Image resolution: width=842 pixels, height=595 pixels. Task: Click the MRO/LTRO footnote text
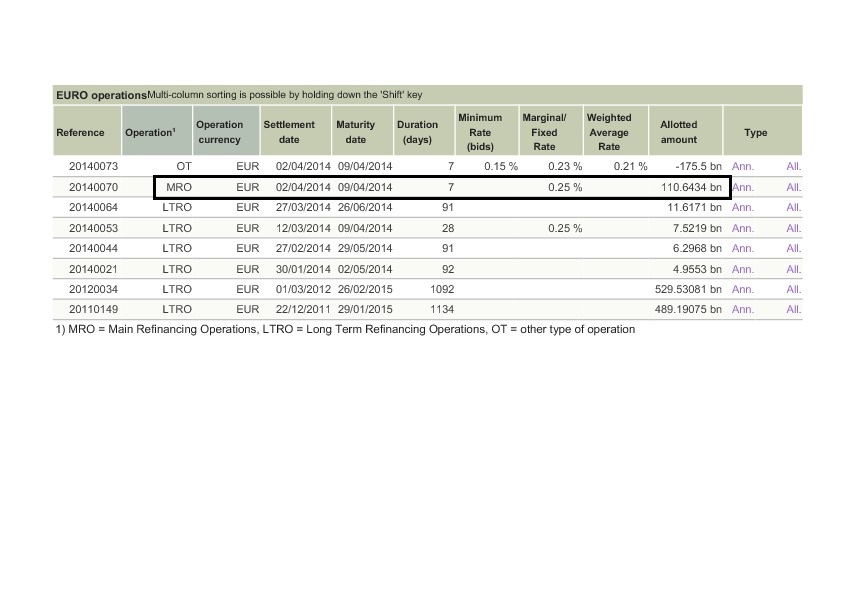(345, 329)
